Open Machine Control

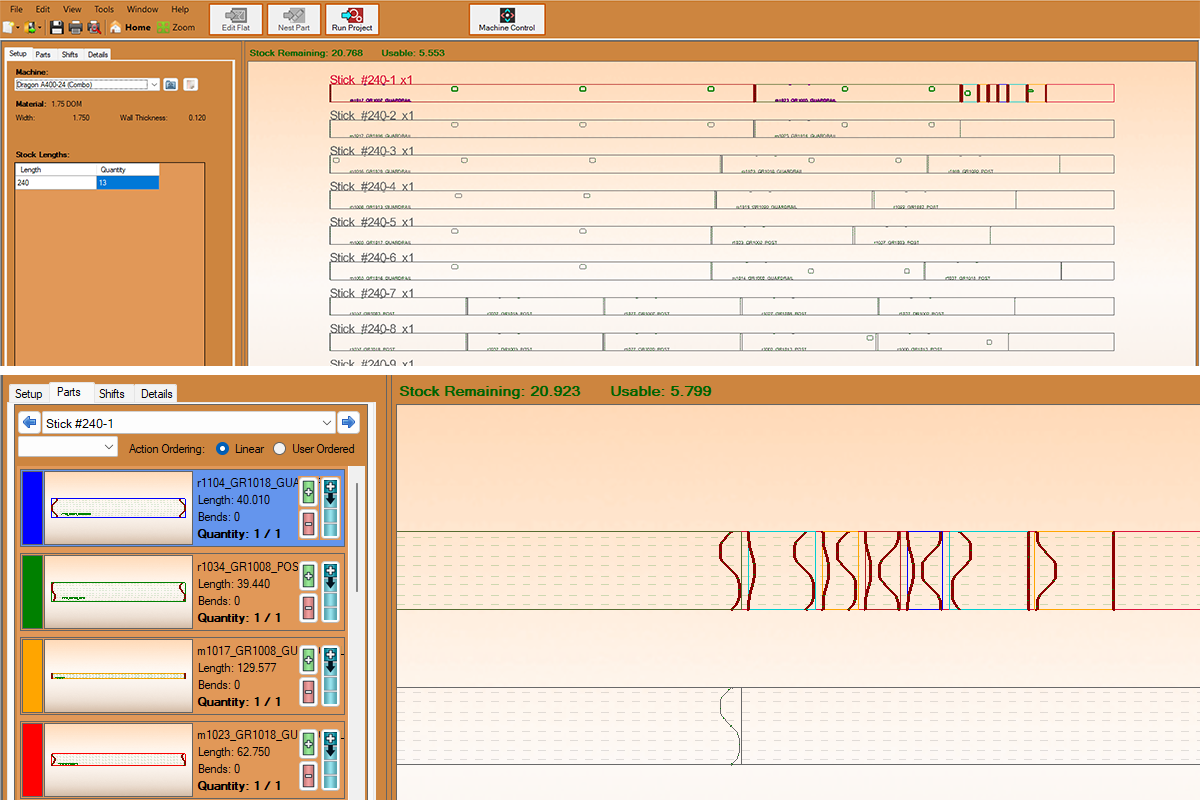507,20
